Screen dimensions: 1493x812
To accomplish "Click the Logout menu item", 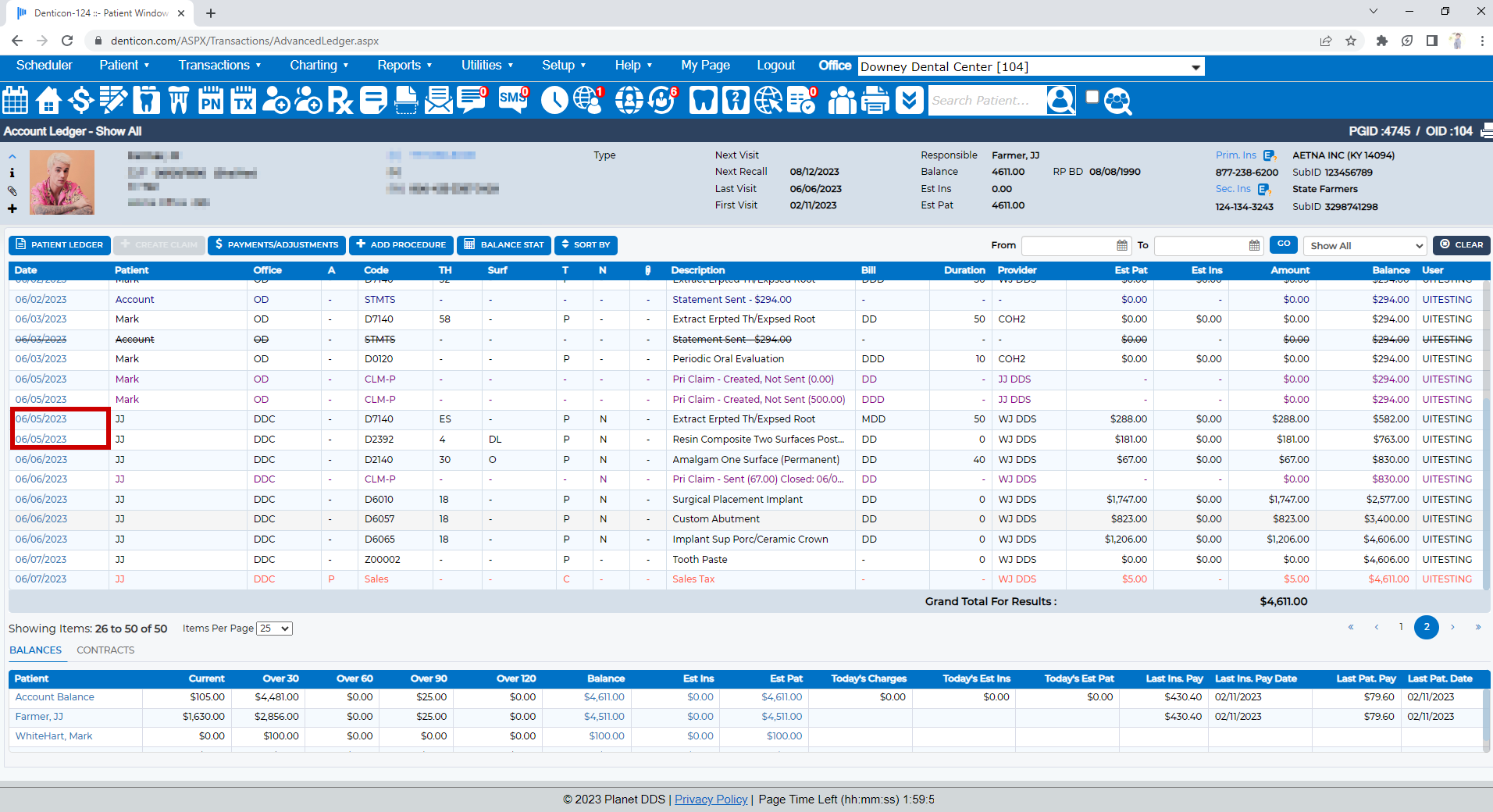I will (775, 66).
